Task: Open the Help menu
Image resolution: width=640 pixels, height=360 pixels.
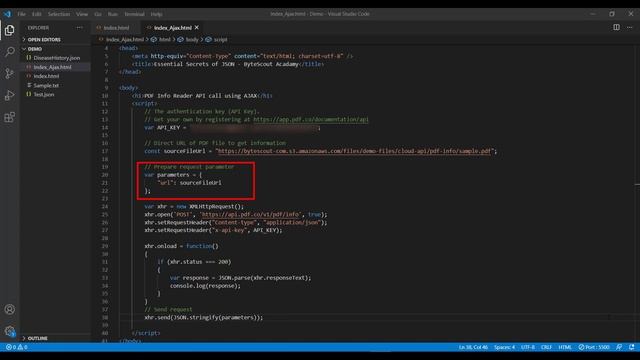Action: point(156,14)
